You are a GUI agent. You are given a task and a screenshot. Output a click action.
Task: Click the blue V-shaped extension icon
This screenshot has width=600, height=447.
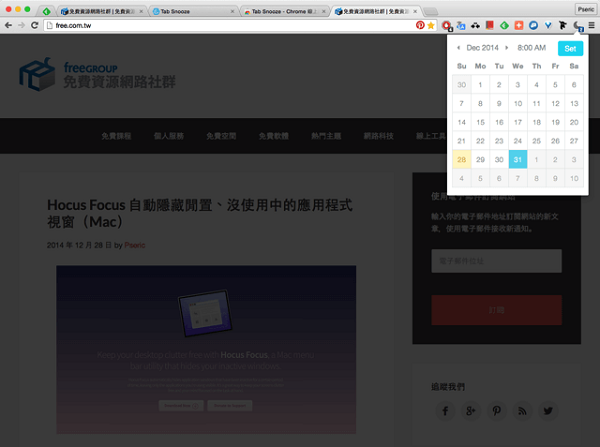(x=548, y=25)
